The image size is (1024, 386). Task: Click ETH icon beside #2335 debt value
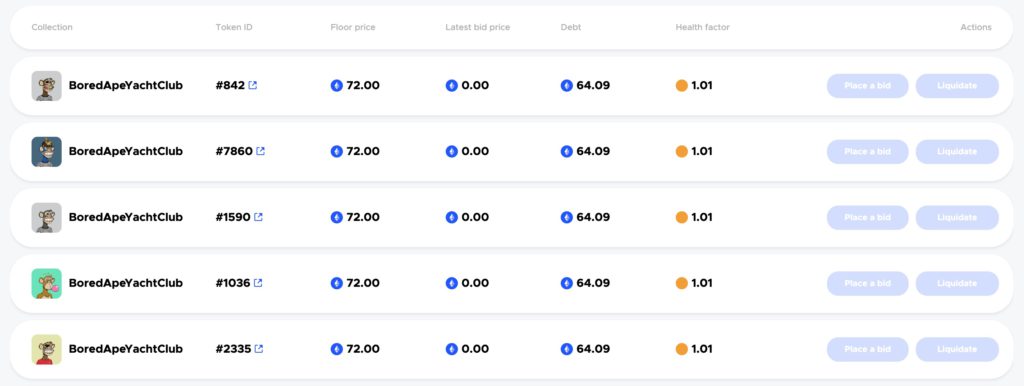tap(567, 349)
